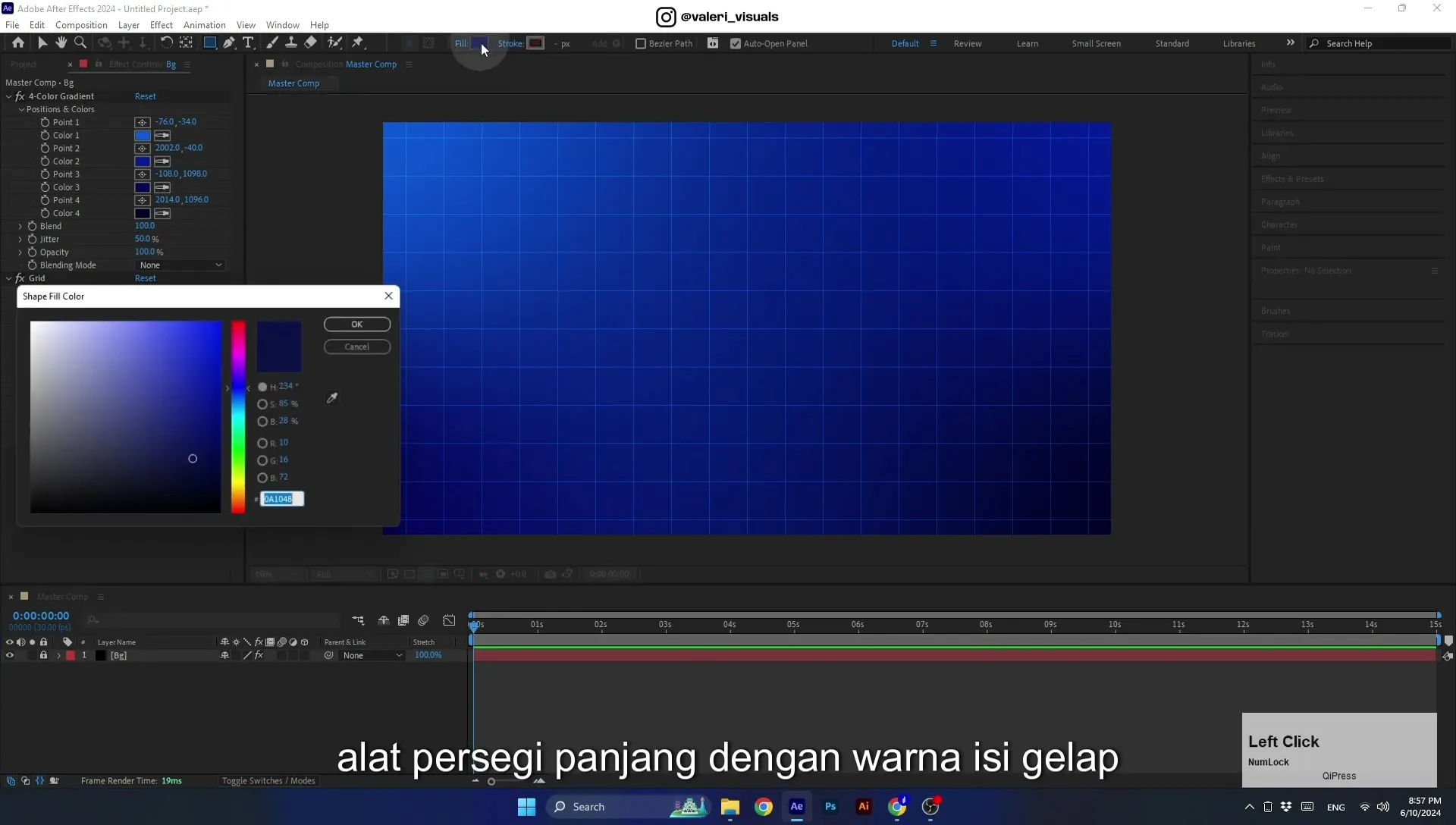Viewport: 1456px width, 825px height.
Task: Click Toggle Switches / Modes
Action: pos(268,781)
